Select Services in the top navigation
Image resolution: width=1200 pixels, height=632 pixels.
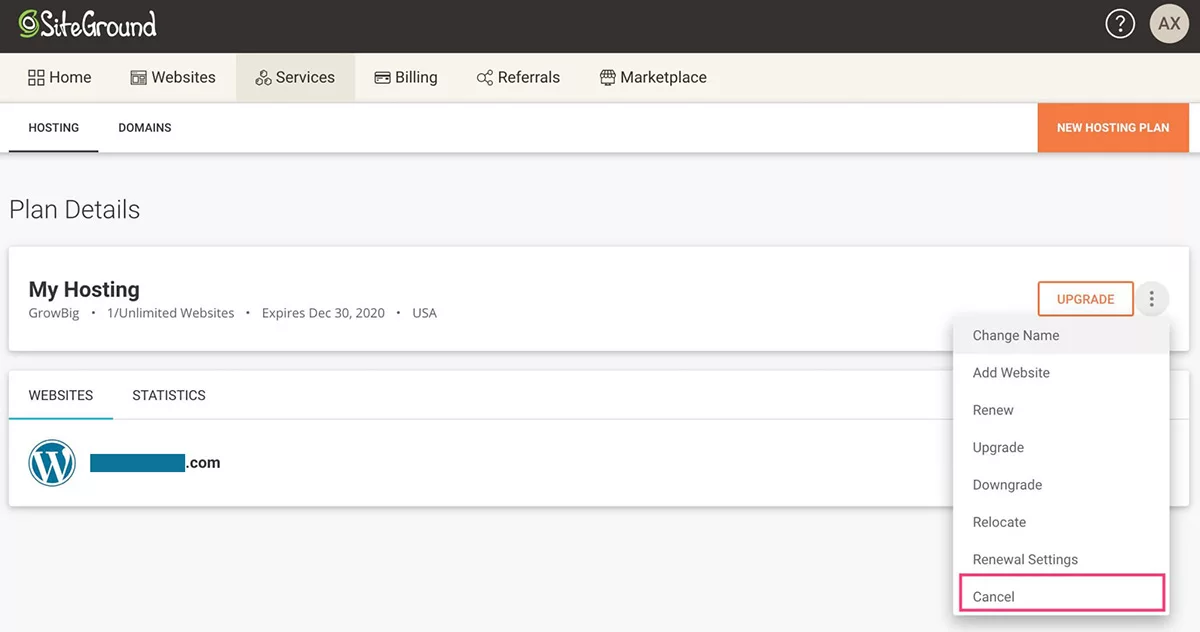pyautogui.click(x=295, y=77)
